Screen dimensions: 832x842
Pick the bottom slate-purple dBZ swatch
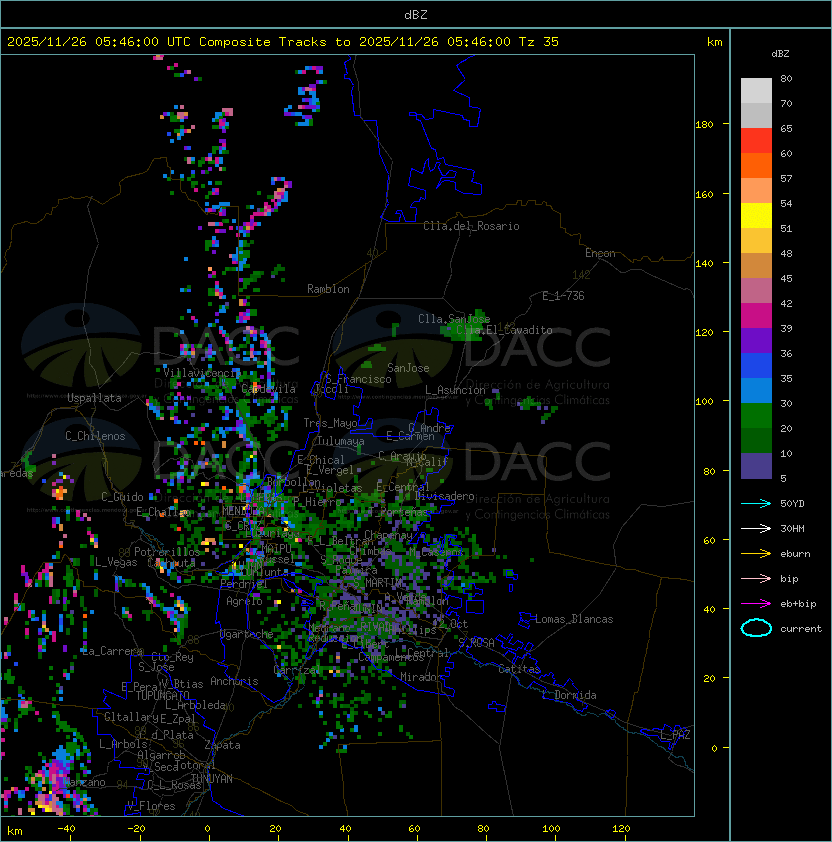pos(756,466)
